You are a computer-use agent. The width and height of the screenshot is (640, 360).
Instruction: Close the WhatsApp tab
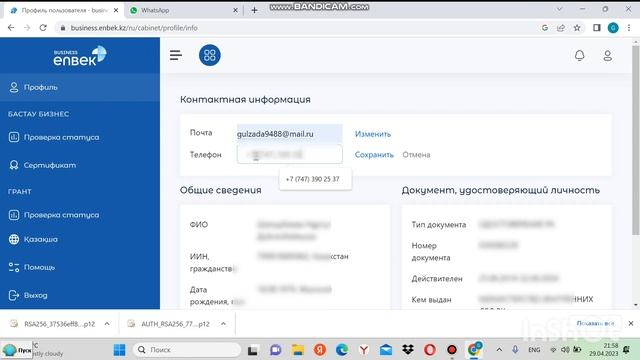[x=235, y=10]
